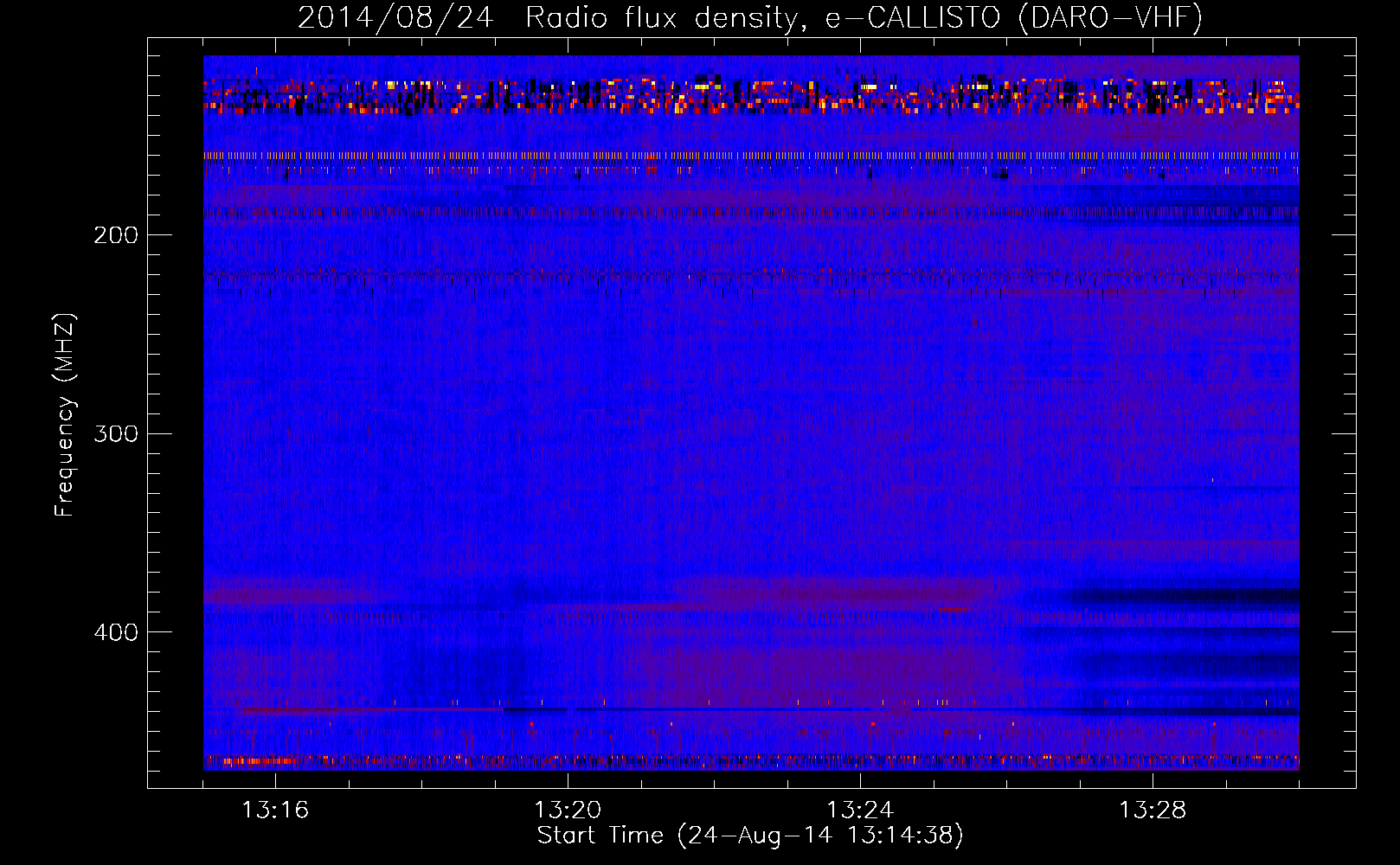Viewport: 1400px width, 865px height.
Task: Select the 200 frequency axis label
Action: [115, 235]
